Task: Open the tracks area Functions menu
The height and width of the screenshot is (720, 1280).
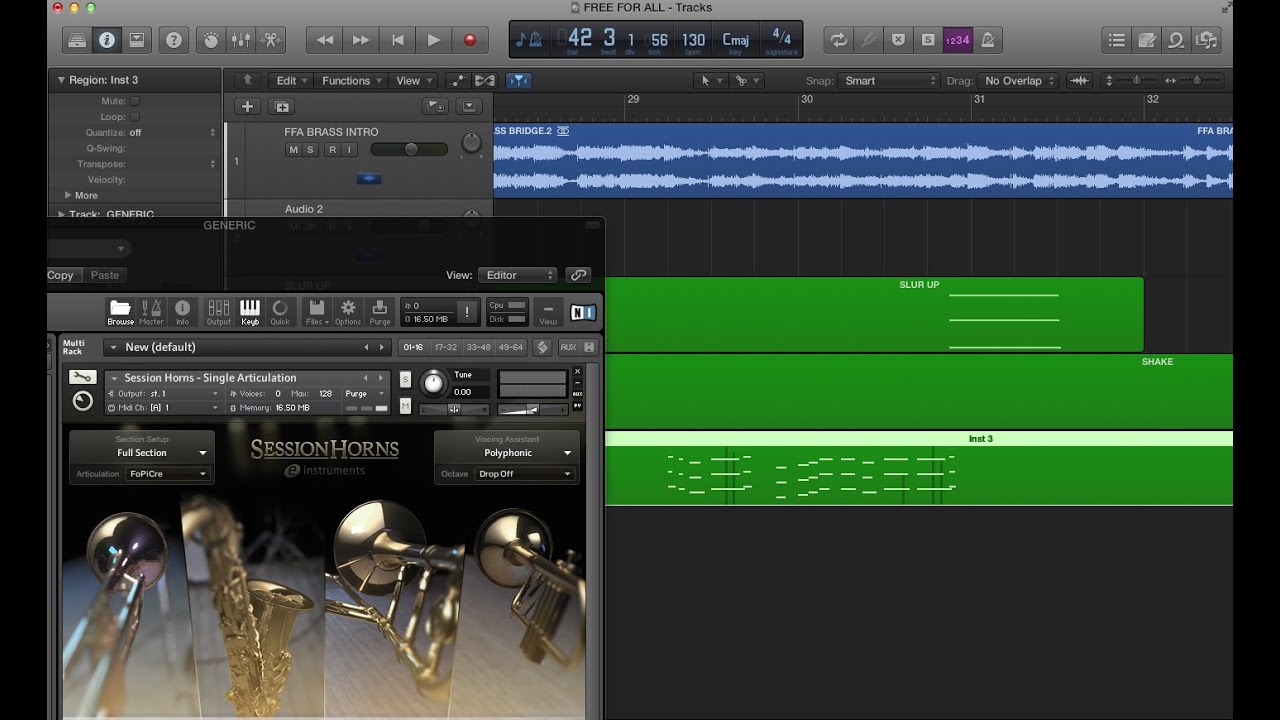Action: (351, 81)
